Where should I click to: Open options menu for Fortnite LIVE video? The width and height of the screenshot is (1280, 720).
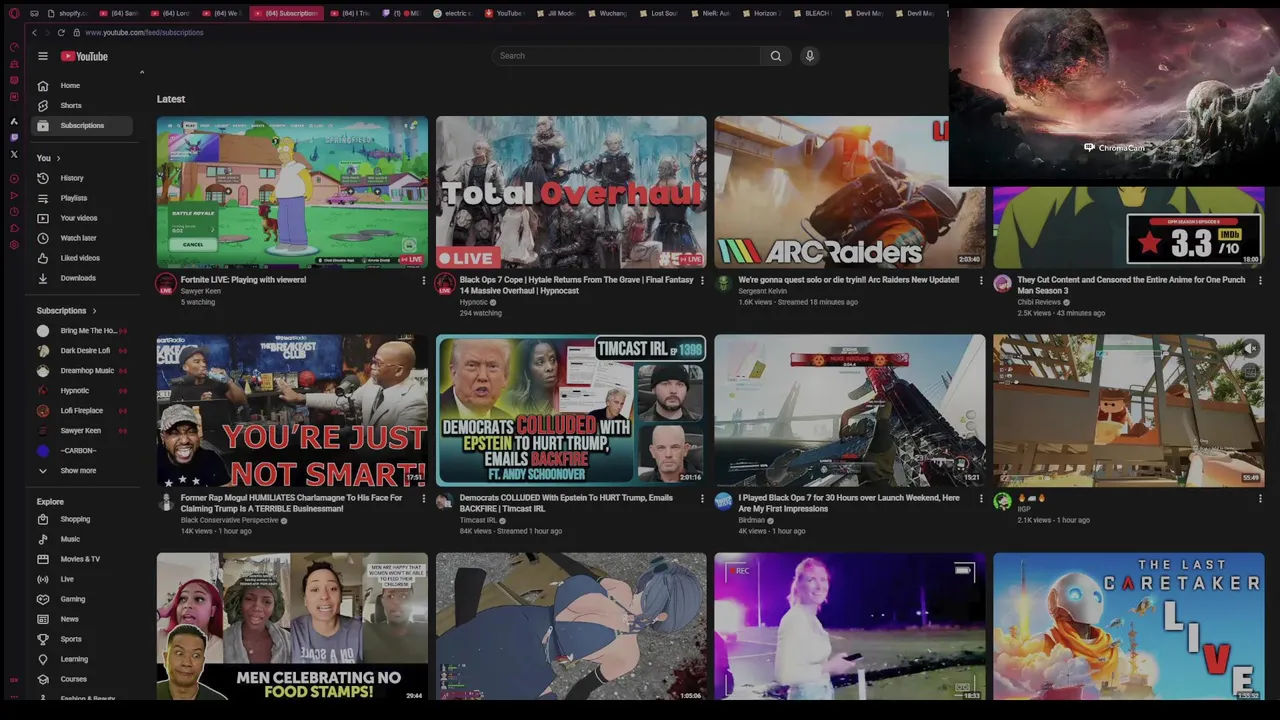coord(423,280)
